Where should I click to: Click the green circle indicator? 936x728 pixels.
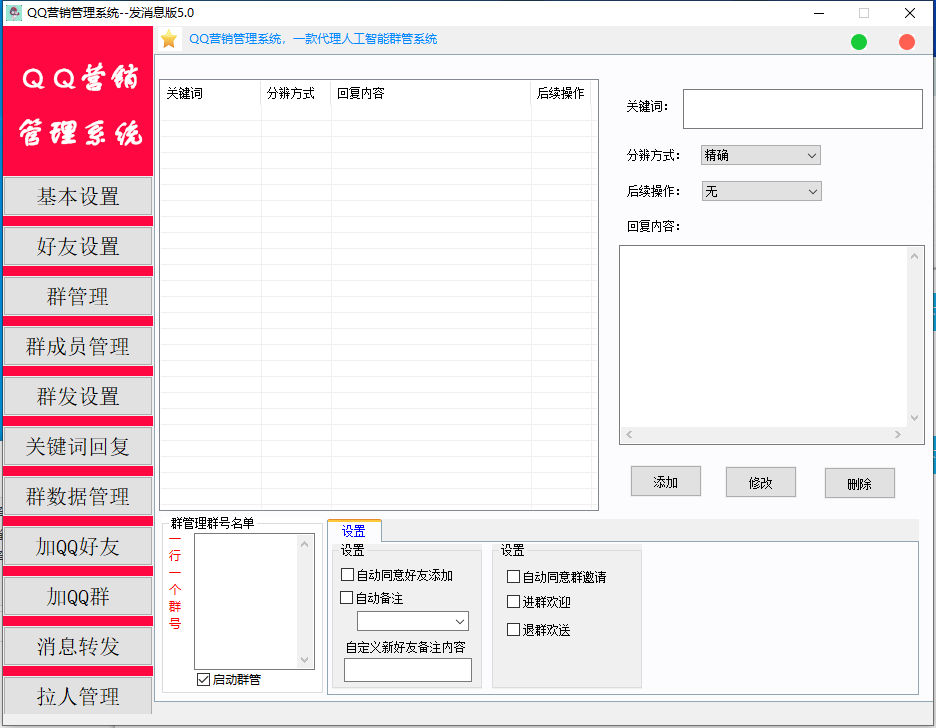tap(858, 42)
